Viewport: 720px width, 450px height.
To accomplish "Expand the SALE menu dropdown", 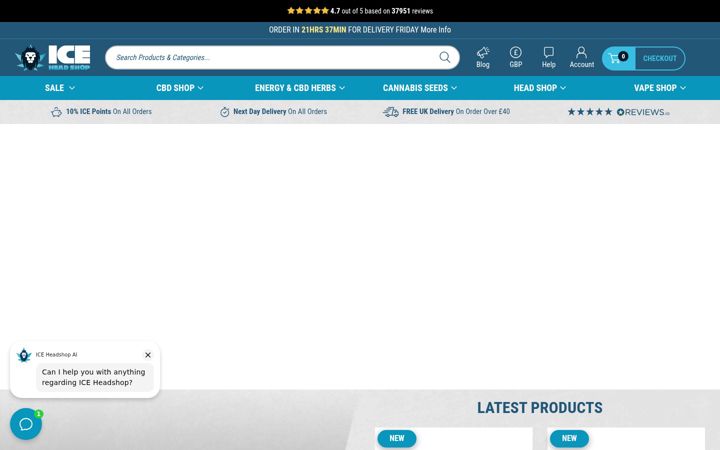I will tap(60, 88).
